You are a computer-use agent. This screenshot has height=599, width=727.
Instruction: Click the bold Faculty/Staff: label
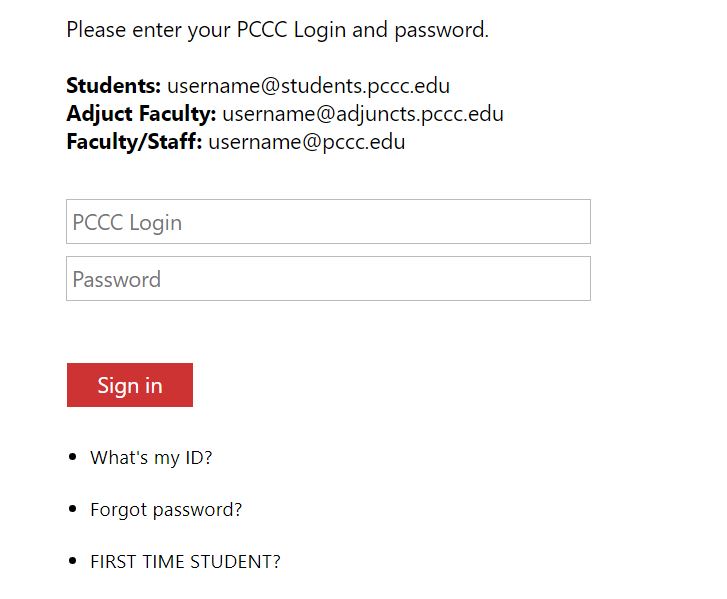click(134, 142)
